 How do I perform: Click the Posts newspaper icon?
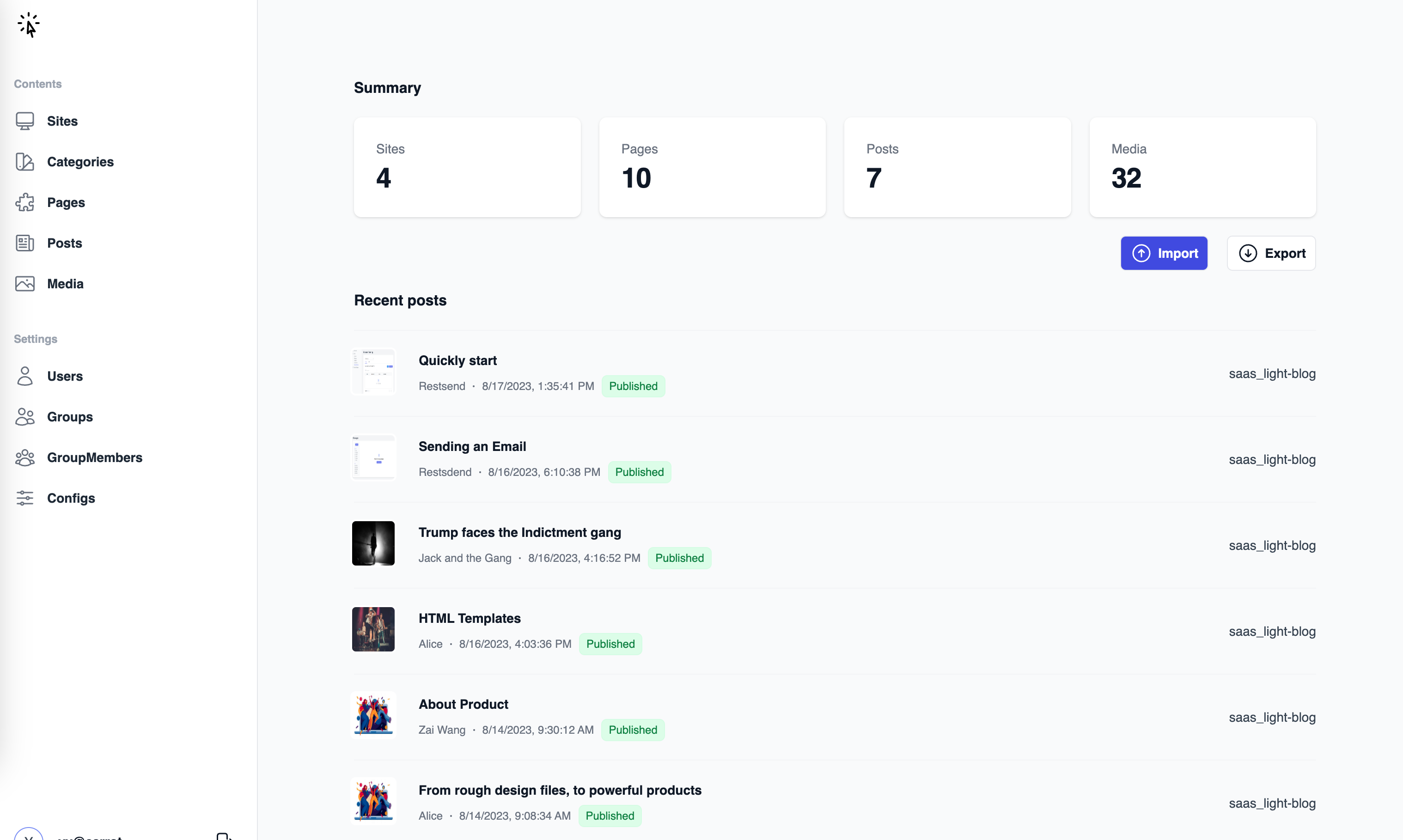(25, 243)
